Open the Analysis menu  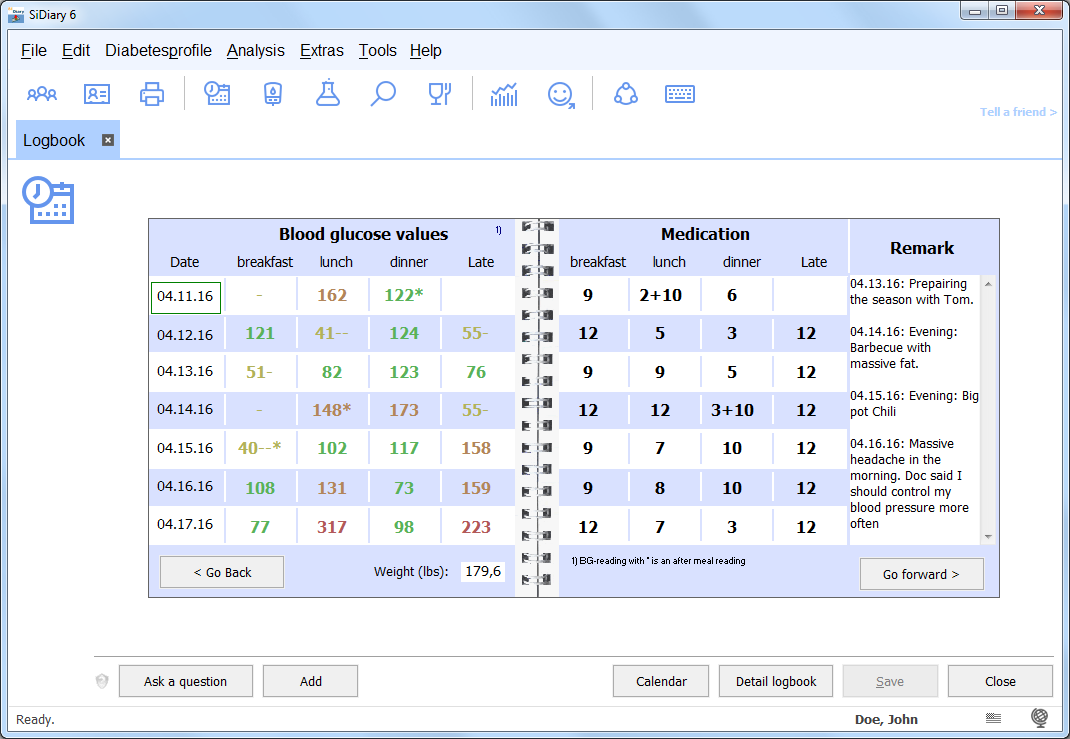[x=255, y=51]
